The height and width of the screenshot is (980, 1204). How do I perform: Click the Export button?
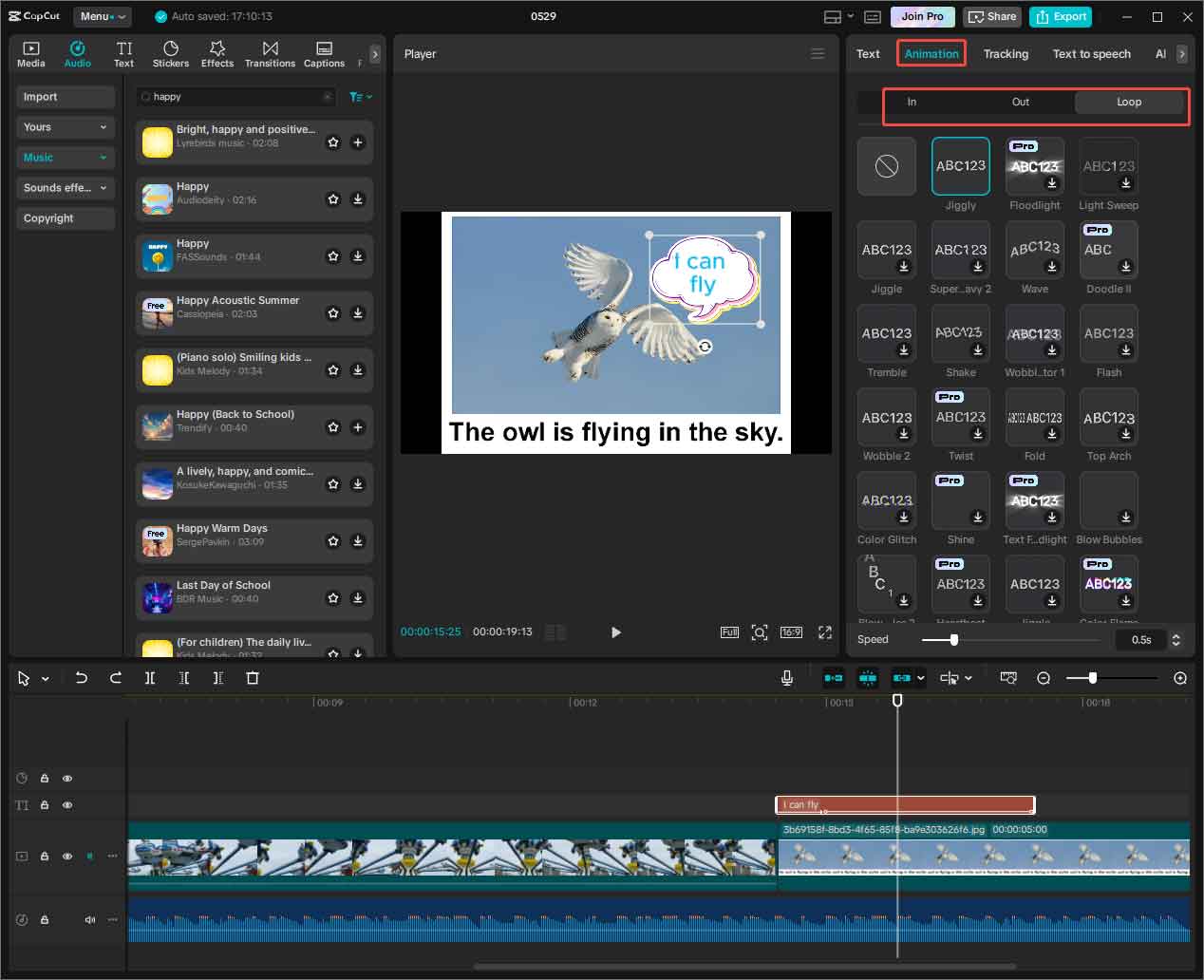[x=1061, y=16]
